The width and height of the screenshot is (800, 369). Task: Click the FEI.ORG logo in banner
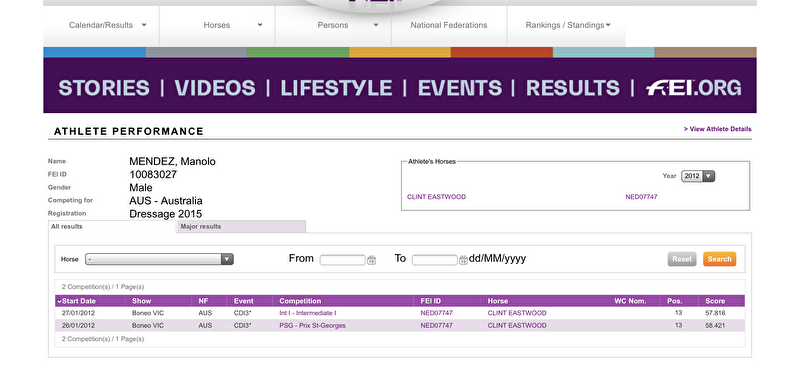(x=693, y=88)
